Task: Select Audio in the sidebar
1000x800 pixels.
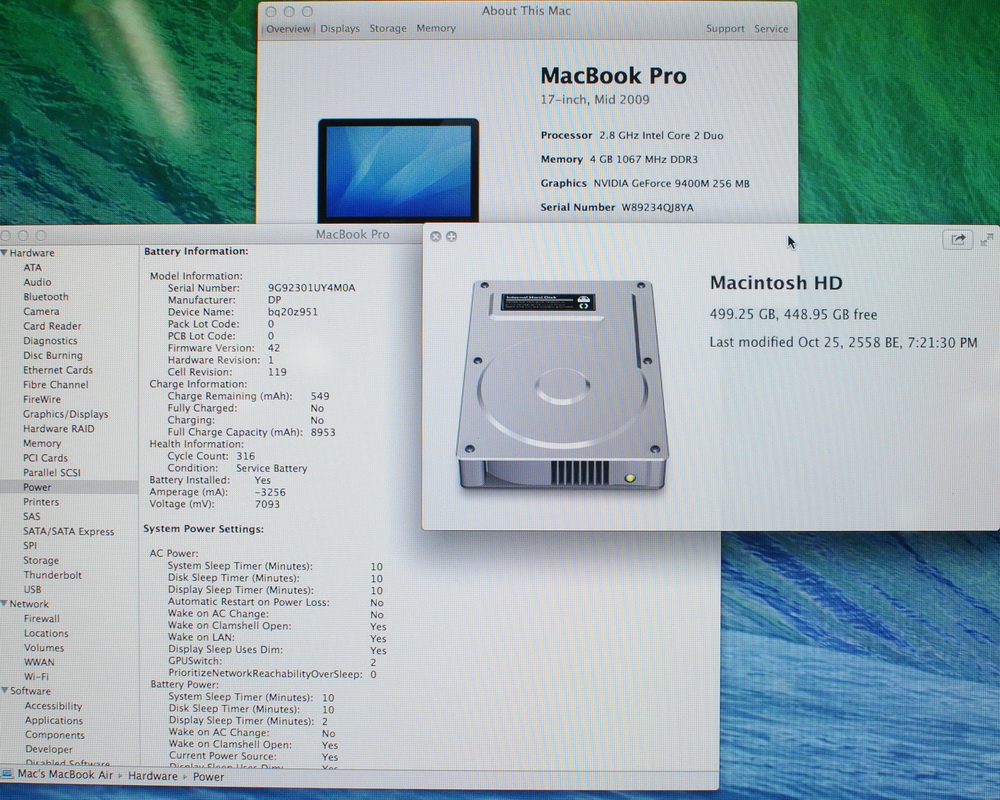Action: coord(38,282)
